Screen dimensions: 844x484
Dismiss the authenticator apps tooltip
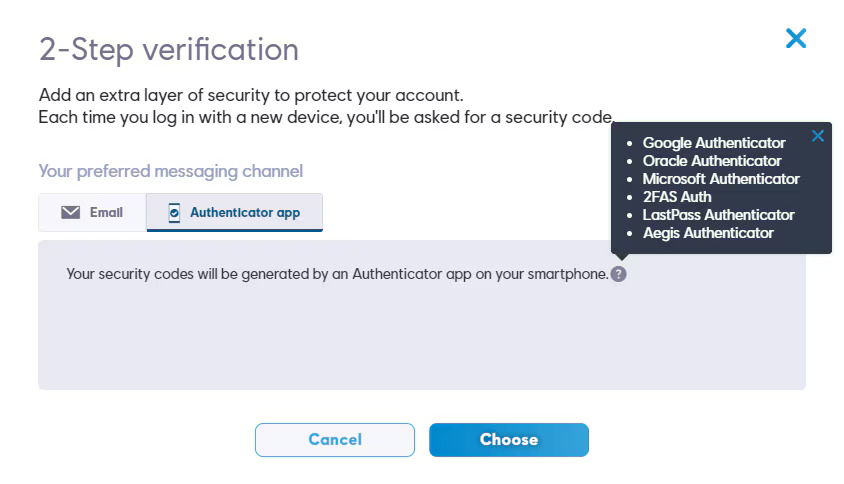[818, 136]
